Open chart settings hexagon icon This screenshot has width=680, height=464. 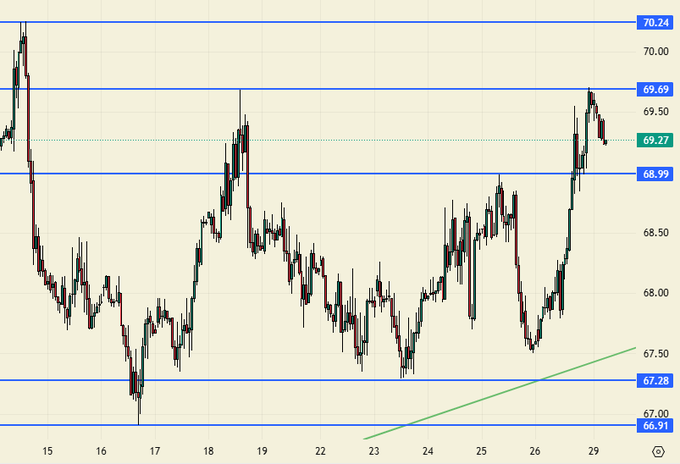657,452
